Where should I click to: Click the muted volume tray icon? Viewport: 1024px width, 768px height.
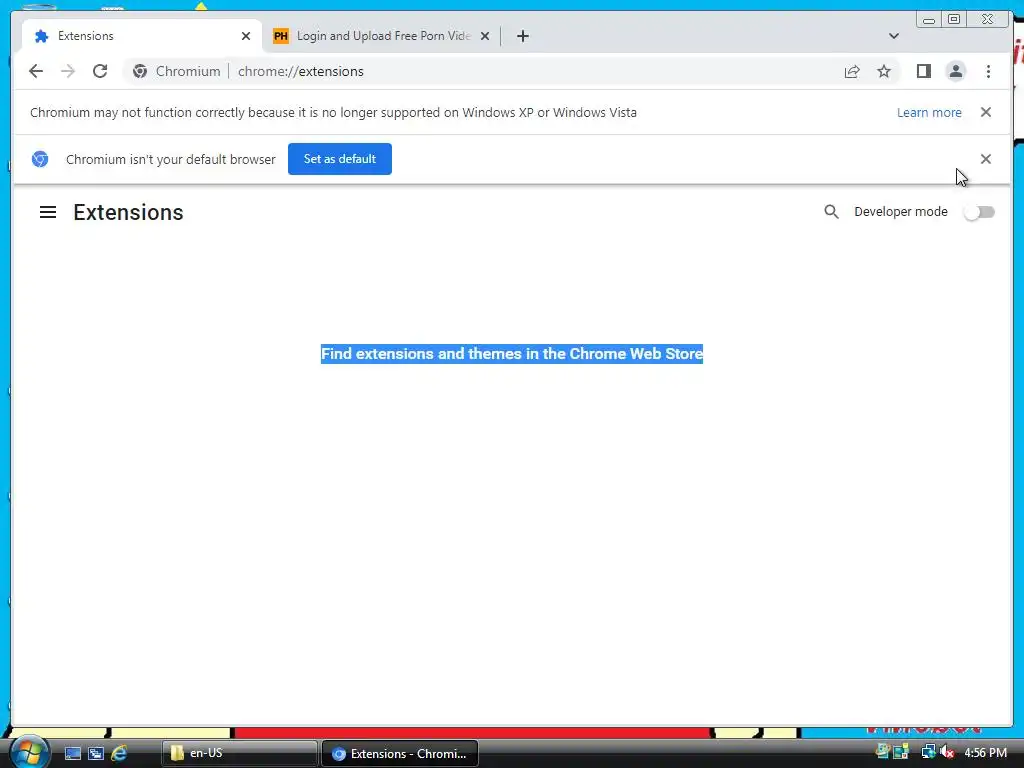[947, 752]
